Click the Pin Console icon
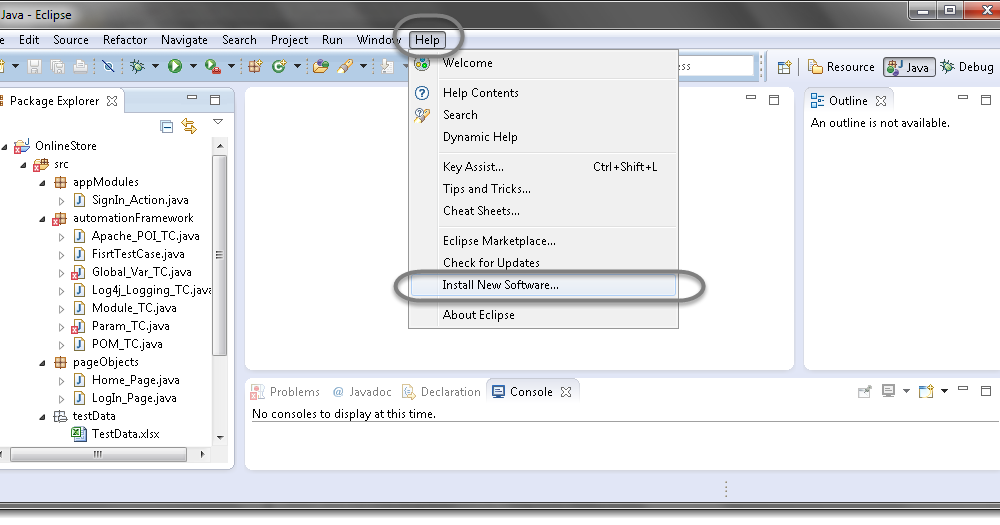 pyautogui.click(x=864, y=391)
